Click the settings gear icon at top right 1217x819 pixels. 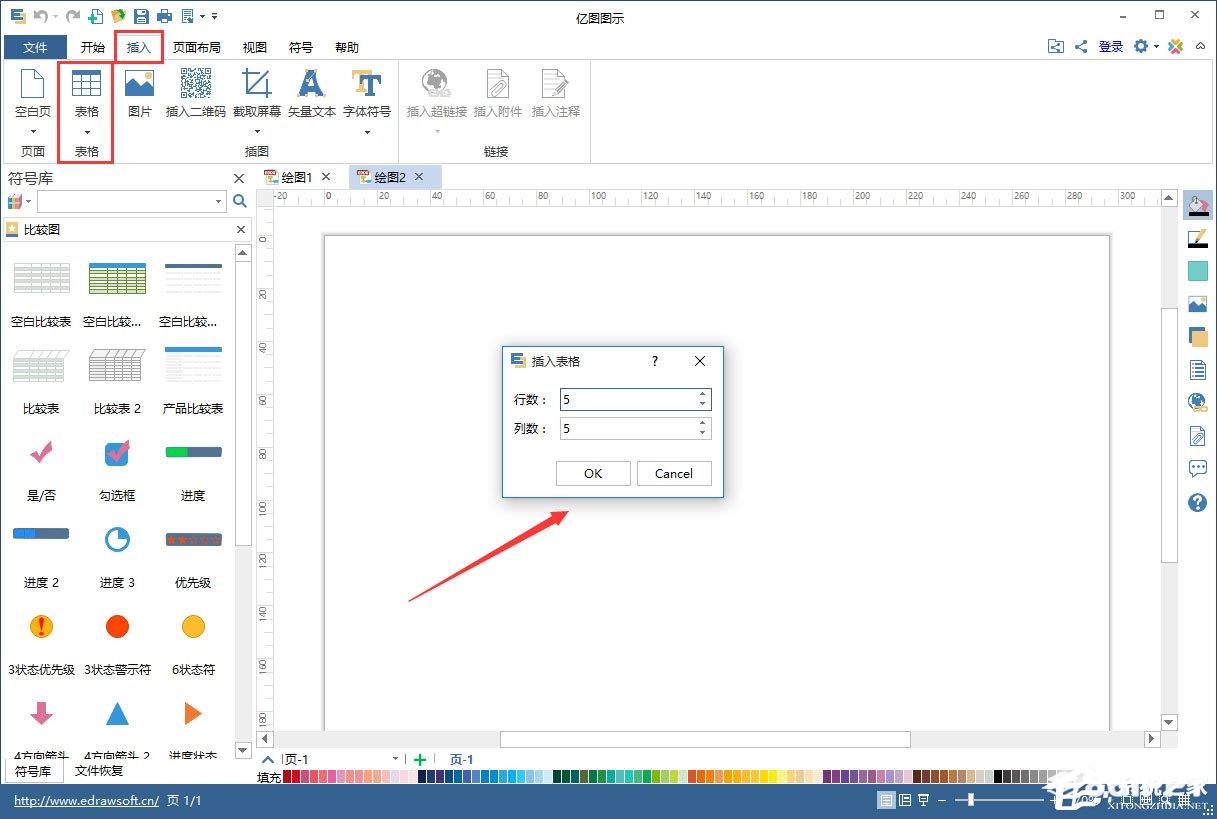pyautogui.click(x=1141, y=47)
